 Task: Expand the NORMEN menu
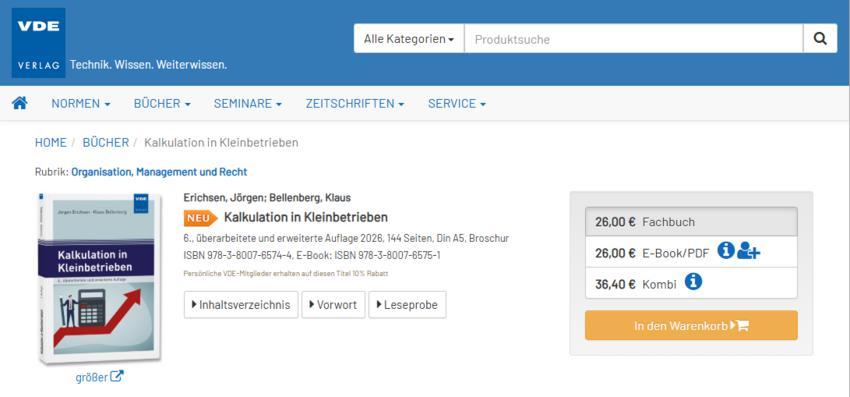(81, 104)
